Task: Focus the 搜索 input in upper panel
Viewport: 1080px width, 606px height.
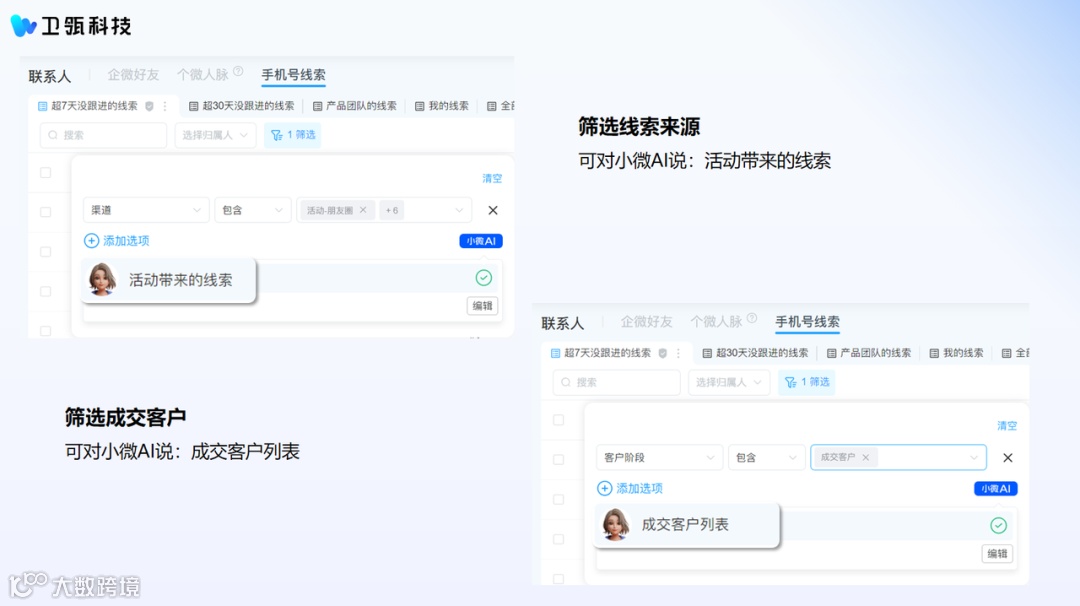Action: (x=103, y=135)
